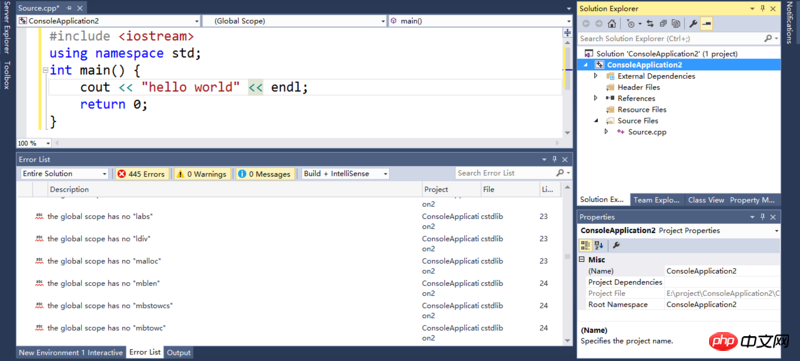Sort by the File column header

tap(510, 190)
